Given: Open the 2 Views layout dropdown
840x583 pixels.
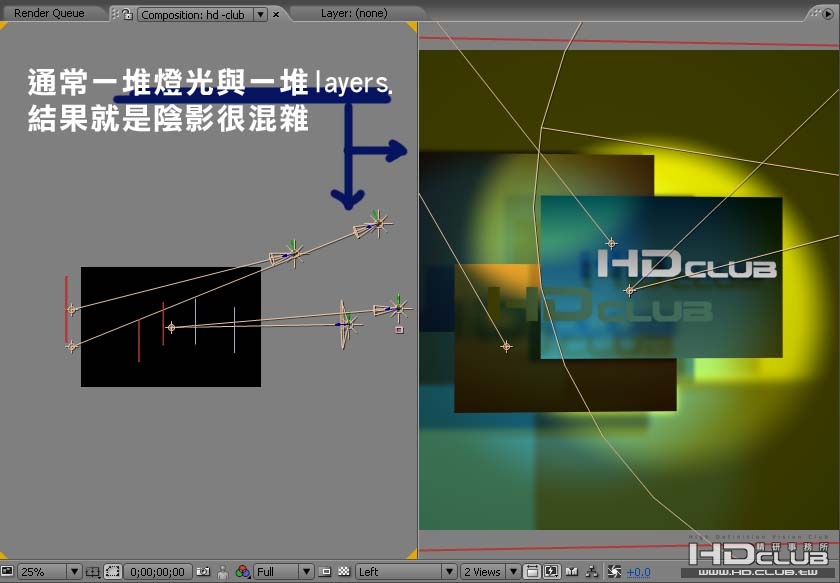Looking at the screenshot, I should [490, 572].
